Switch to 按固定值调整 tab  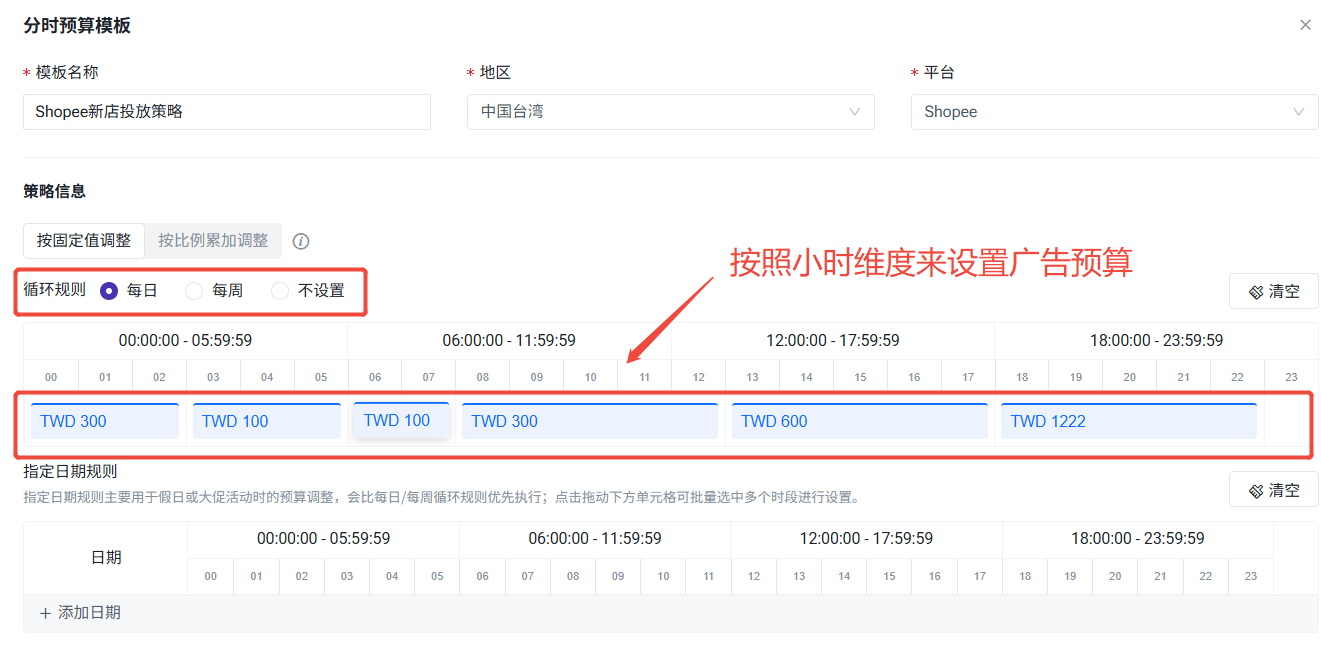coord(84,241)
